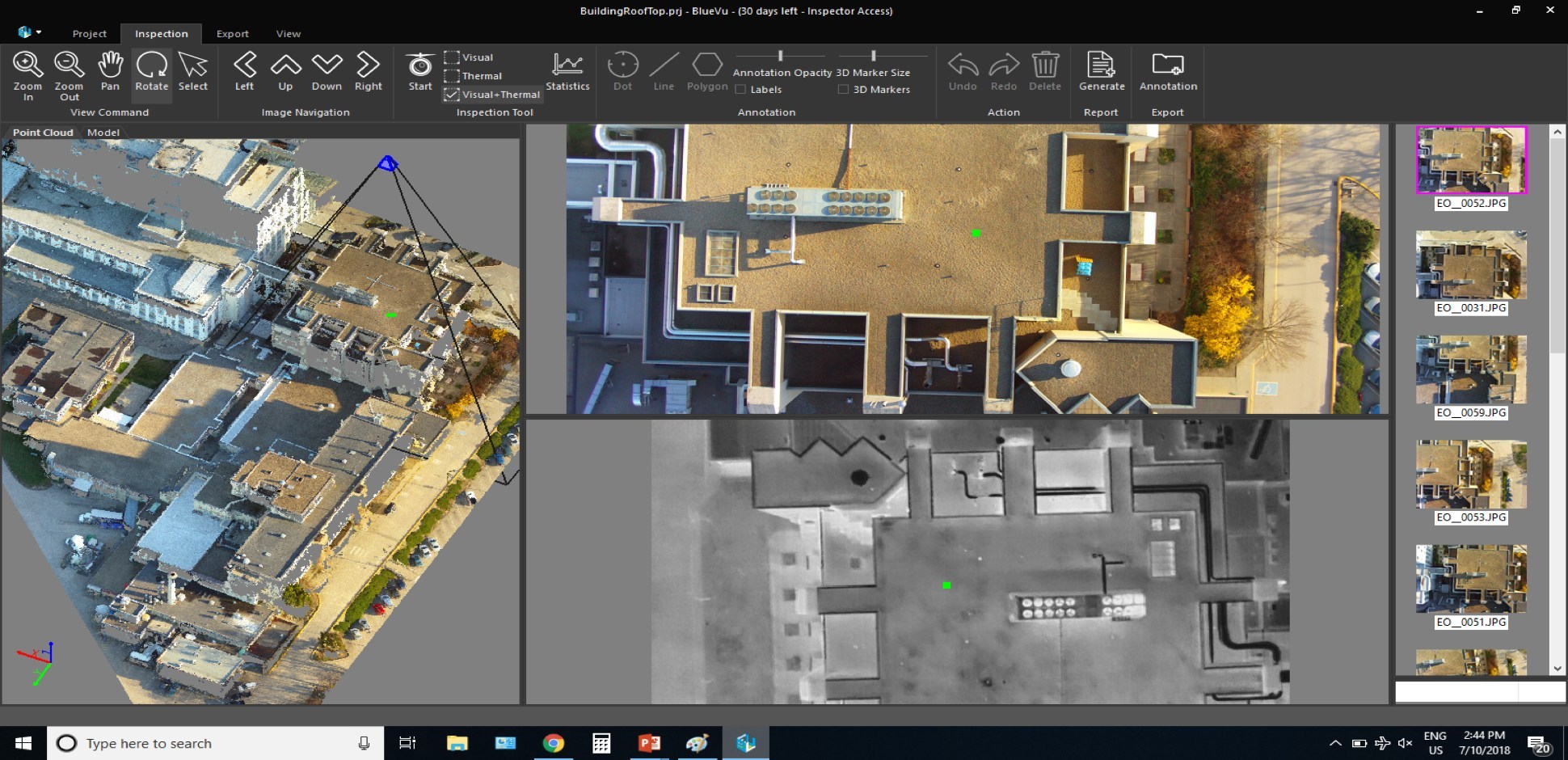This screenshot has height=760, width=1568.
Task: Open the application logo dropdown menu
Action: point(29,32)
